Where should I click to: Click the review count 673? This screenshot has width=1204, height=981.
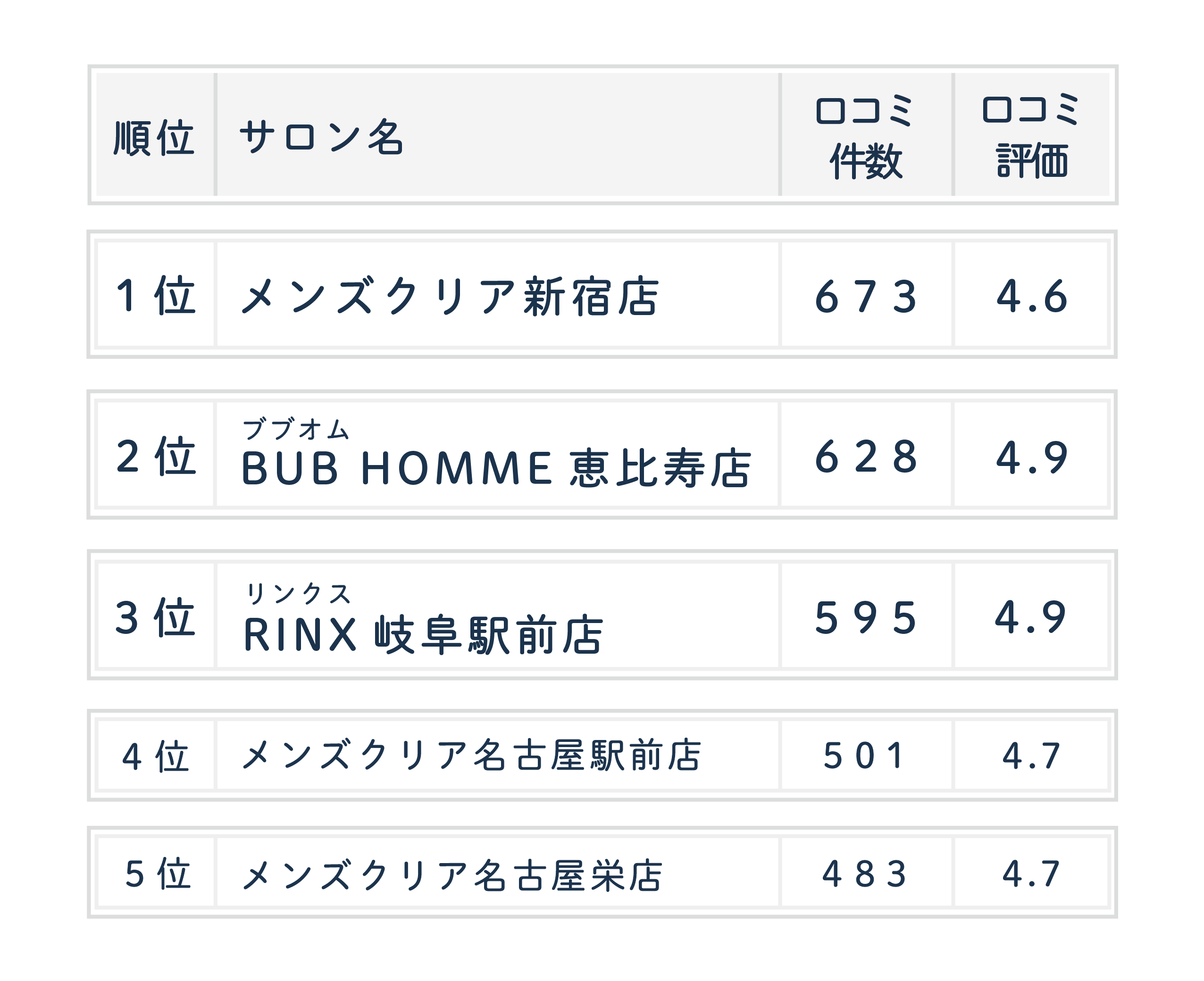click(865, 296)
